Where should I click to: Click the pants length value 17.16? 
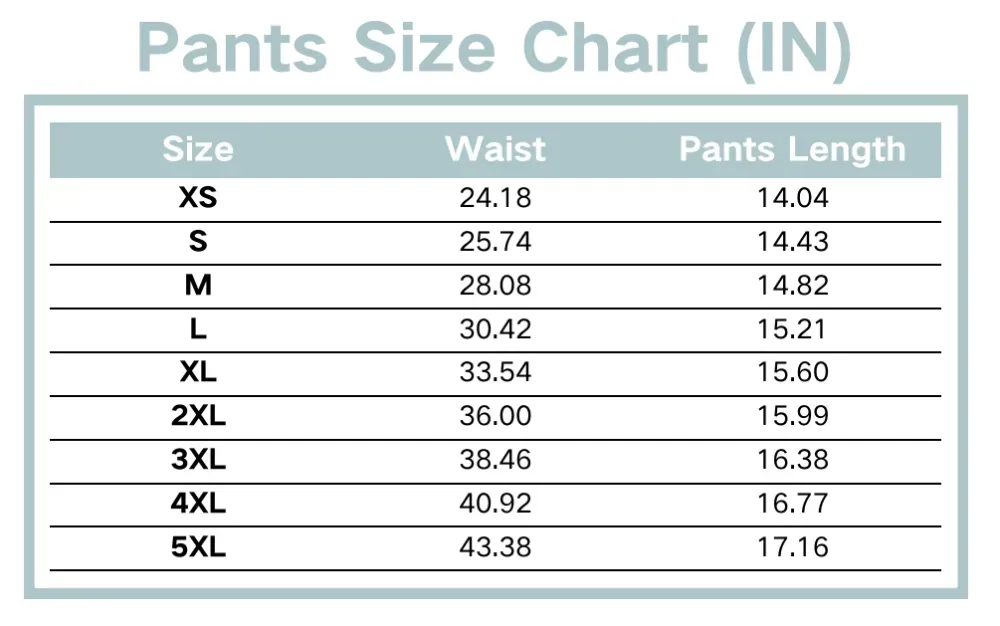[792, 547]
